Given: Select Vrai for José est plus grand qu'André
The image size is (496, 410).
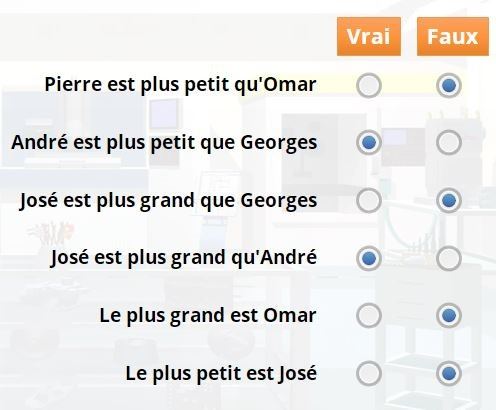Looking at the screenshot, I should [369, 258].
